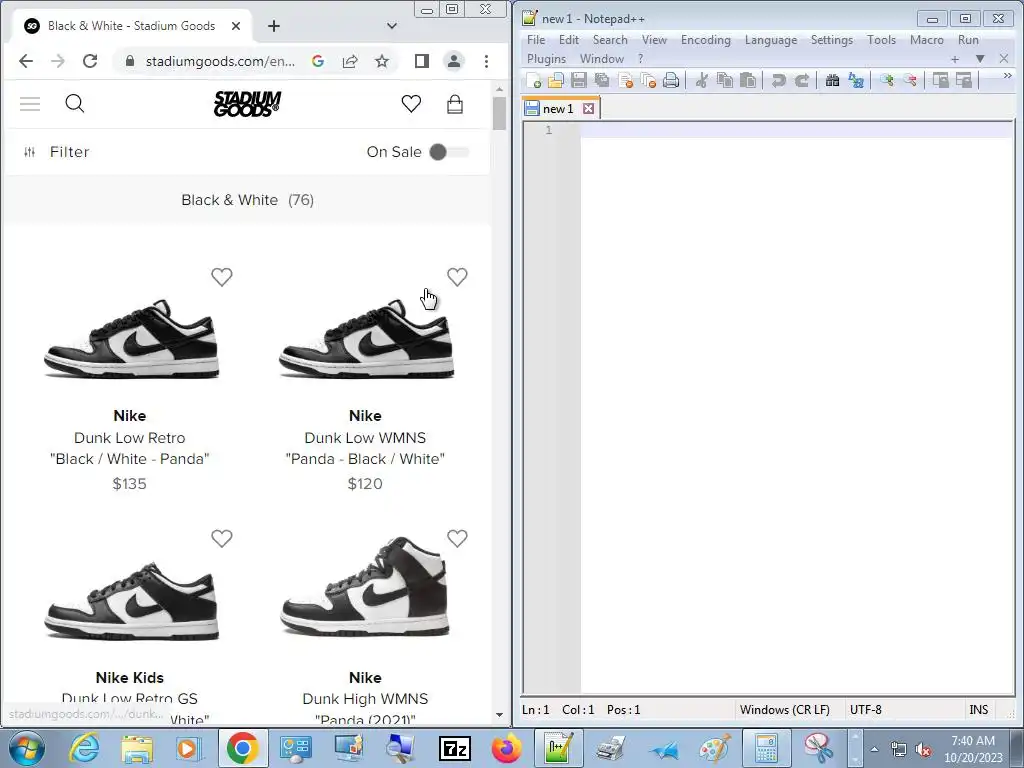
Task: Print the document from Notepad++ toolbar
Action: (x=671, y=80)
